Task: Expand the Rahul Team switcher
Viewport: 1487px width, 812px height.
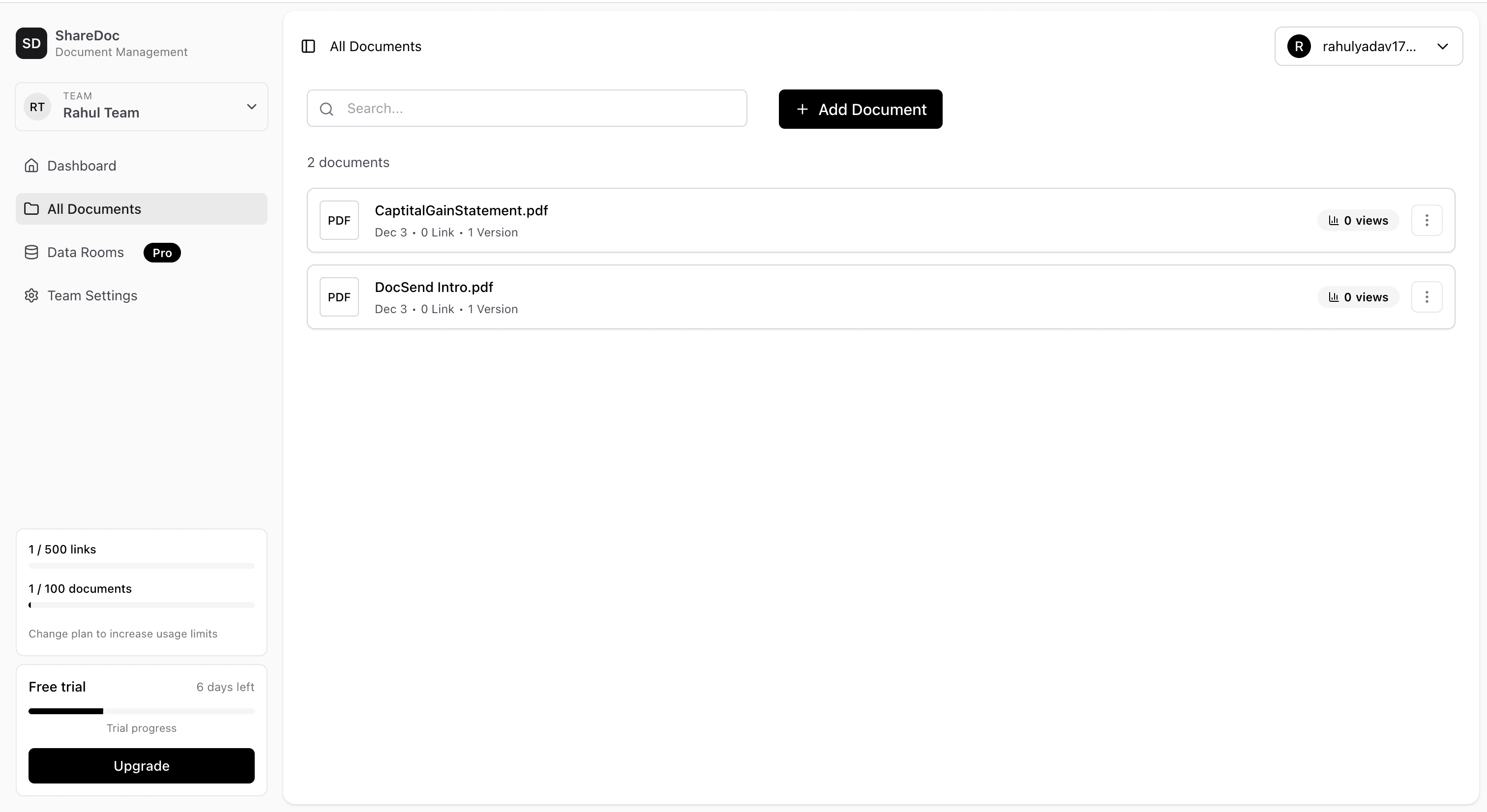Action: coord(251,107)
